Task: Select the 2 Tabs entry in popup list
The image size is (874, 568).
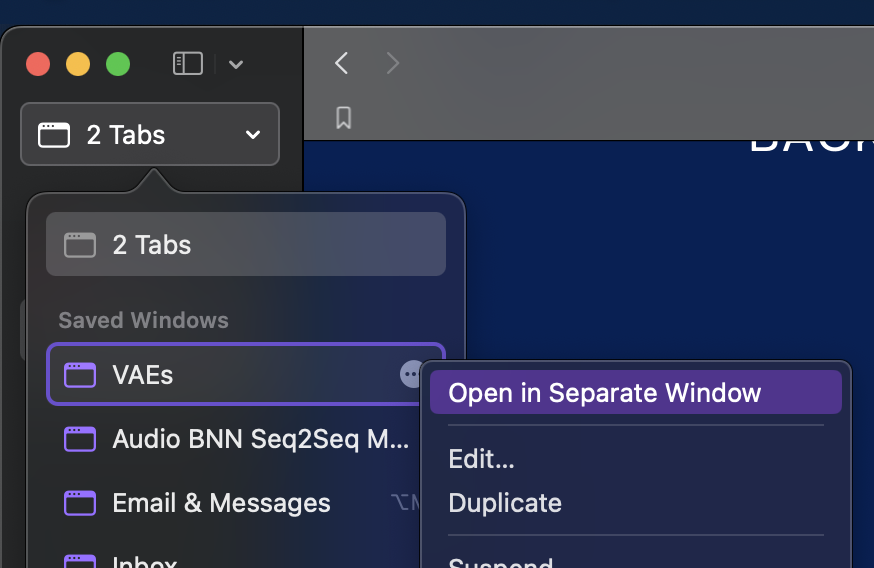Action: coord(245,244)
